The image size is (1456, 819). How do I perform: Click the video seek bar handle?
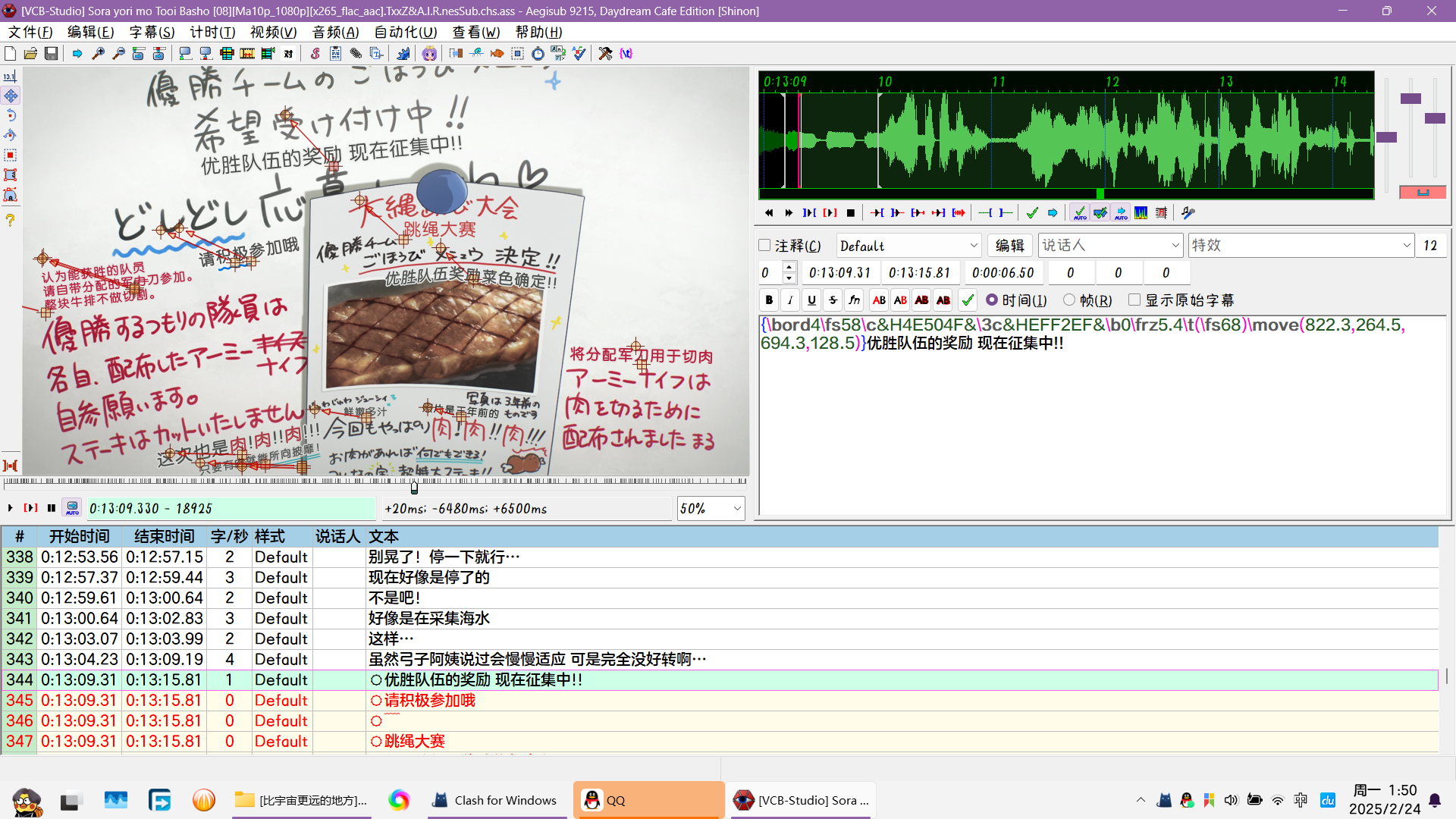(414, 488)
